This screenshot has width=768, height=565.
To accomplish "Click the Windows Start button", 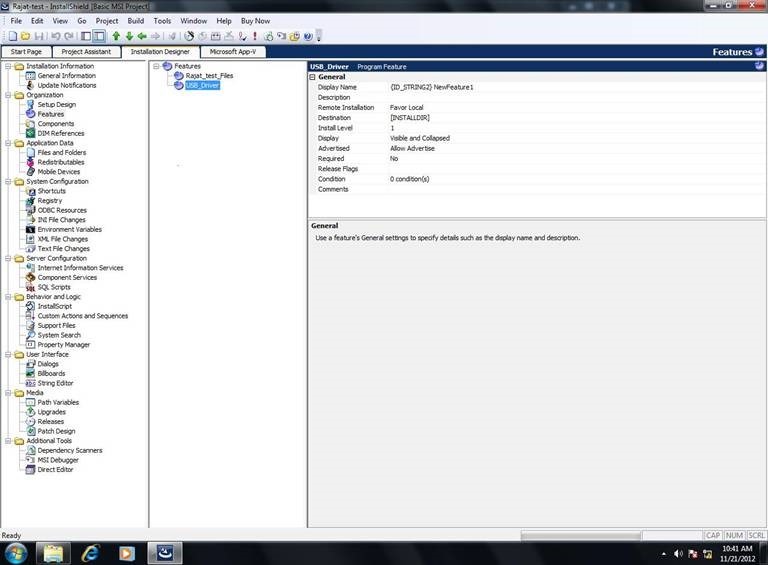I will [x=16, y=553].
